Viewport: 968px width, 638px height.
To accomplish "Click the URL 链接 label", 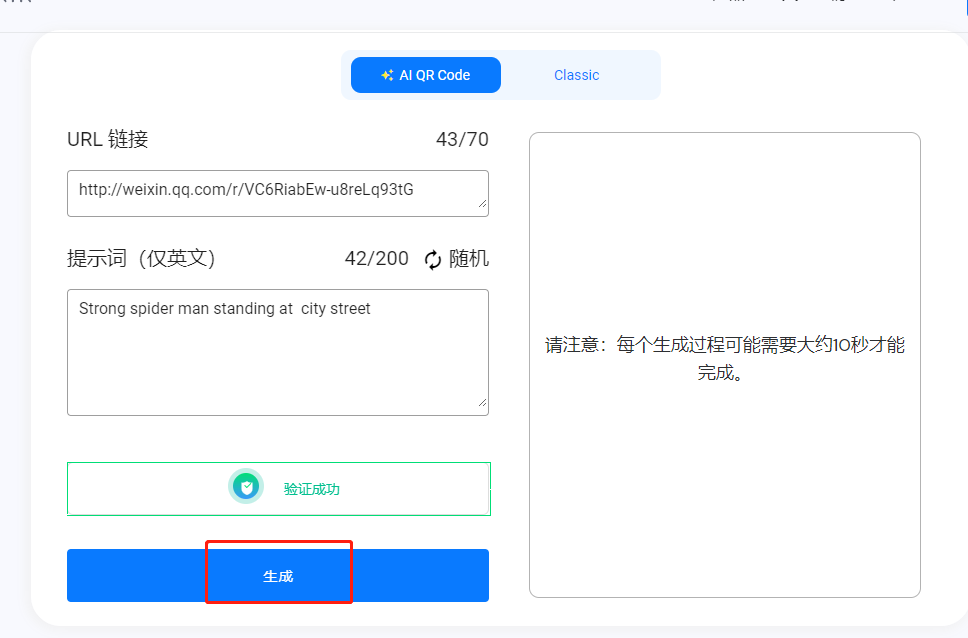I will point(107,139).
